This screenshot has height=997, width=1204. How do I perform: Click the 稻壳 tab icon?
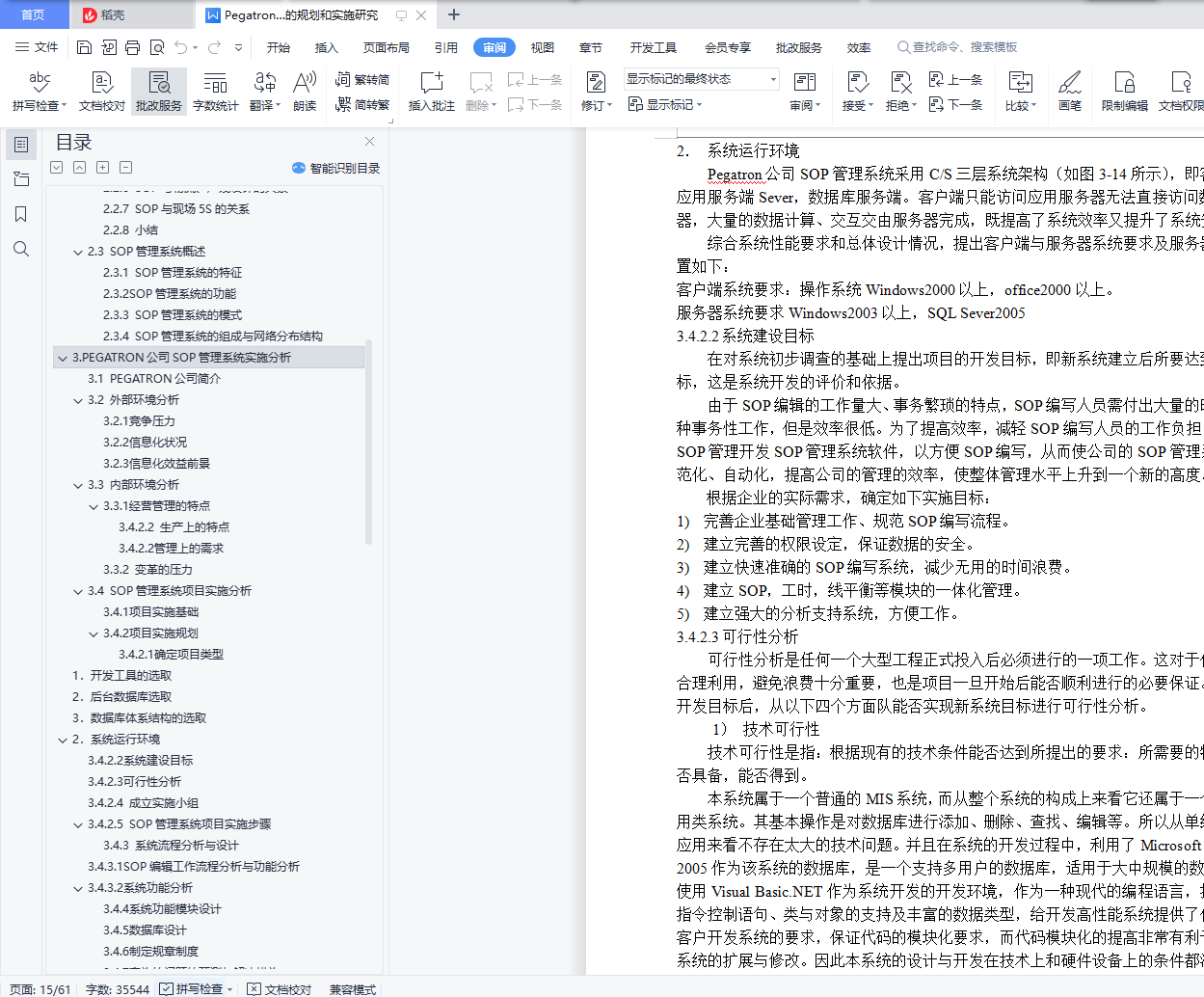pos(90,14)
